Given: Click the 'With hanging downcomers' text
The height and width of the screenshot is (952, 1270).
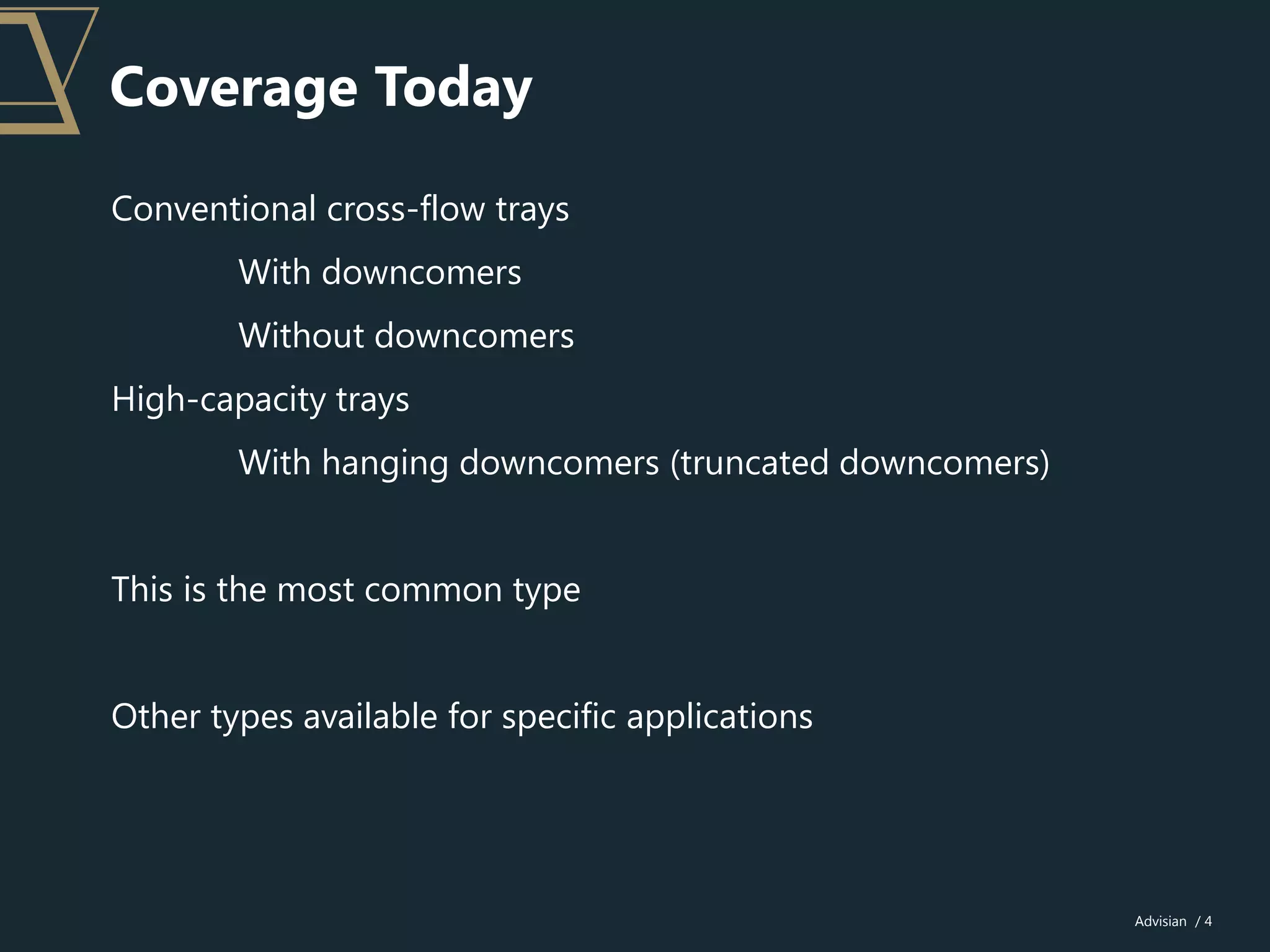Looking at the screenshot, I should click(448, 462).
